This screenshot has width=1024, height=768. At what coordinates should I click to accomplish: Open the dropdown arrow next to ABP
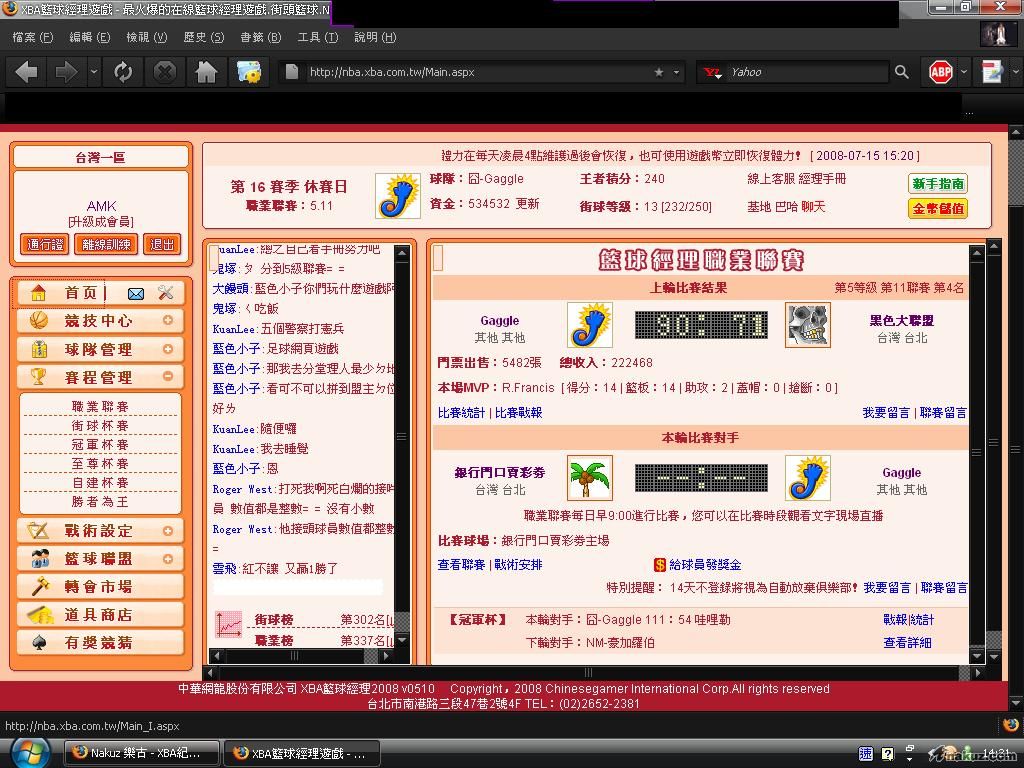pyautogui.click(x=963, y=72)
